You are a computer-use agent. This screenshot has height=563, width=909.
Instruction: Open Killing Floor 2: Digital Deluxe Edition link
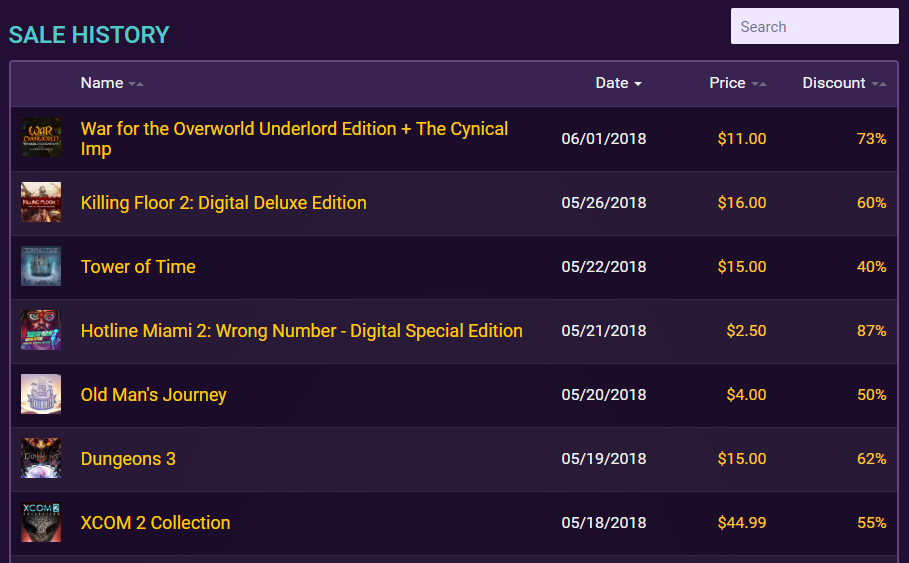tap(224, 203)
